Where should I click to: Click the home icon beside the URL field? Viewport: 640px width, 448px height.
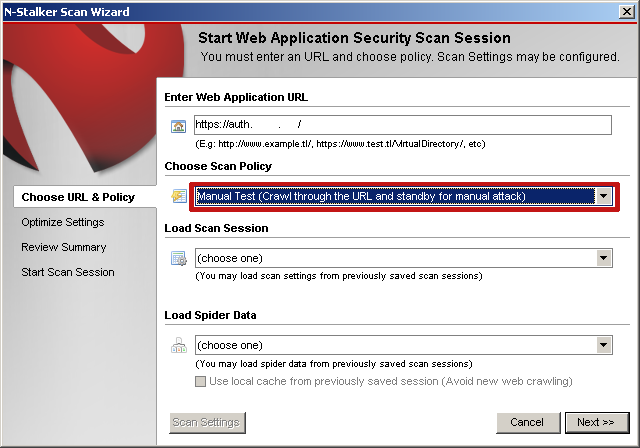[178, 126]
